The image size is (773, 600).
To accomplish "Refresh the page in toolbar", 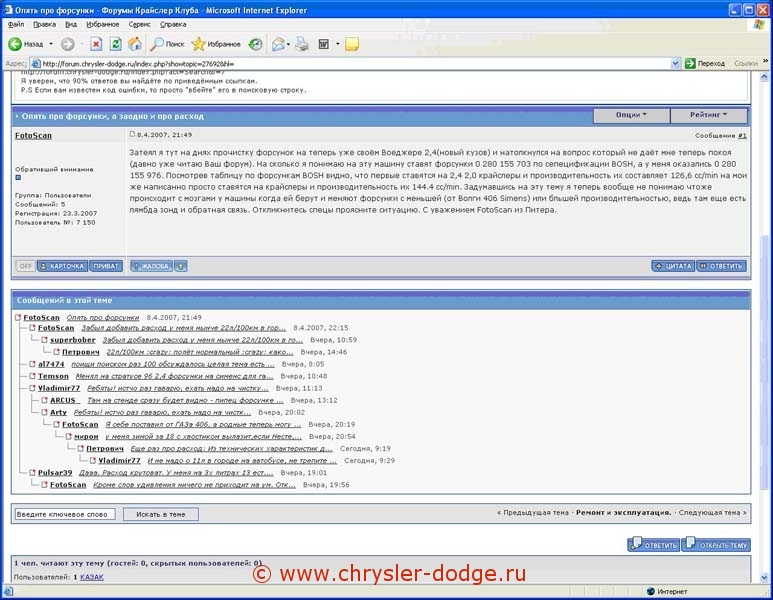I will pyautogui.click(x=115, y=44).
